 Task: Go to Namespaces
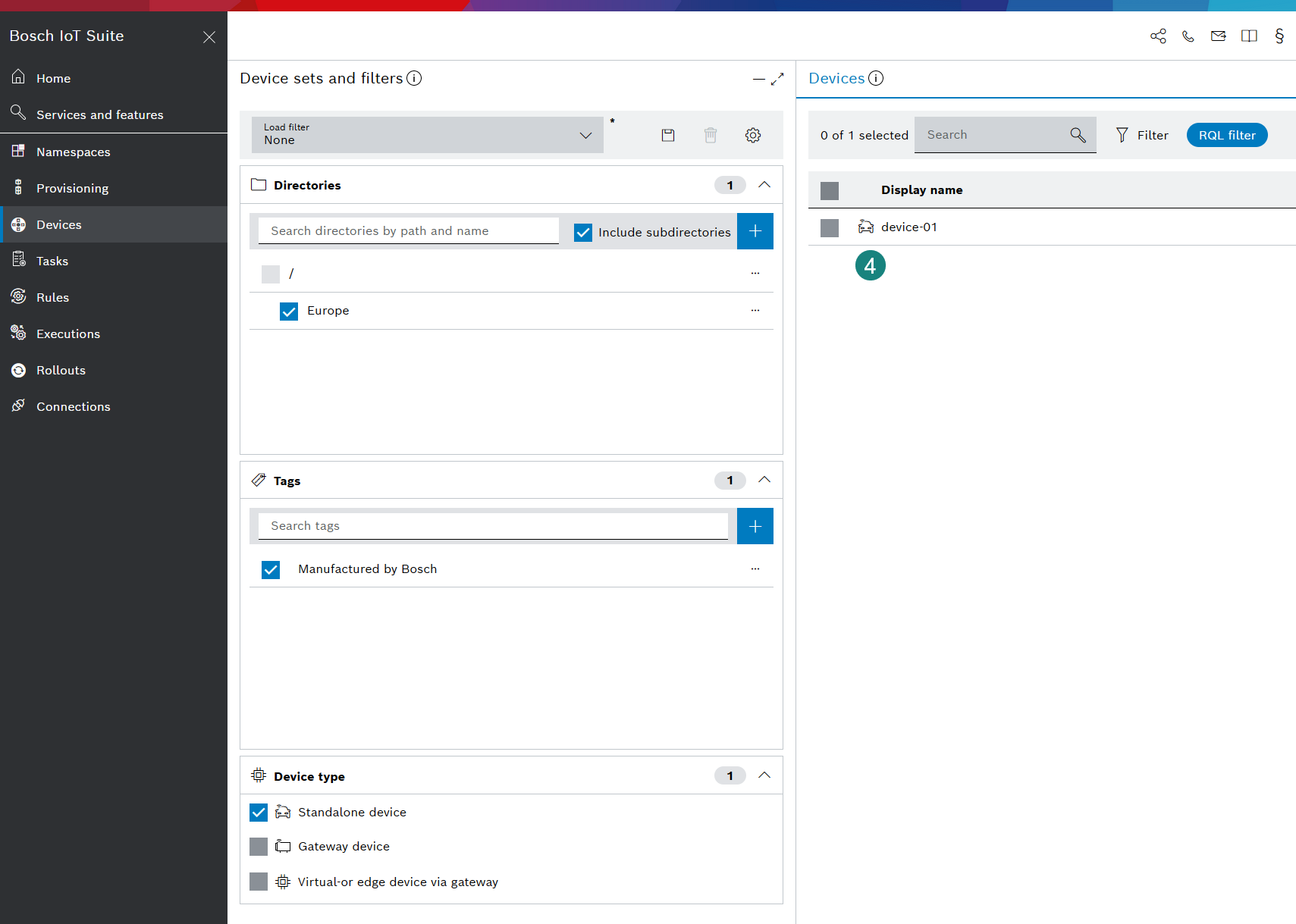114,152
